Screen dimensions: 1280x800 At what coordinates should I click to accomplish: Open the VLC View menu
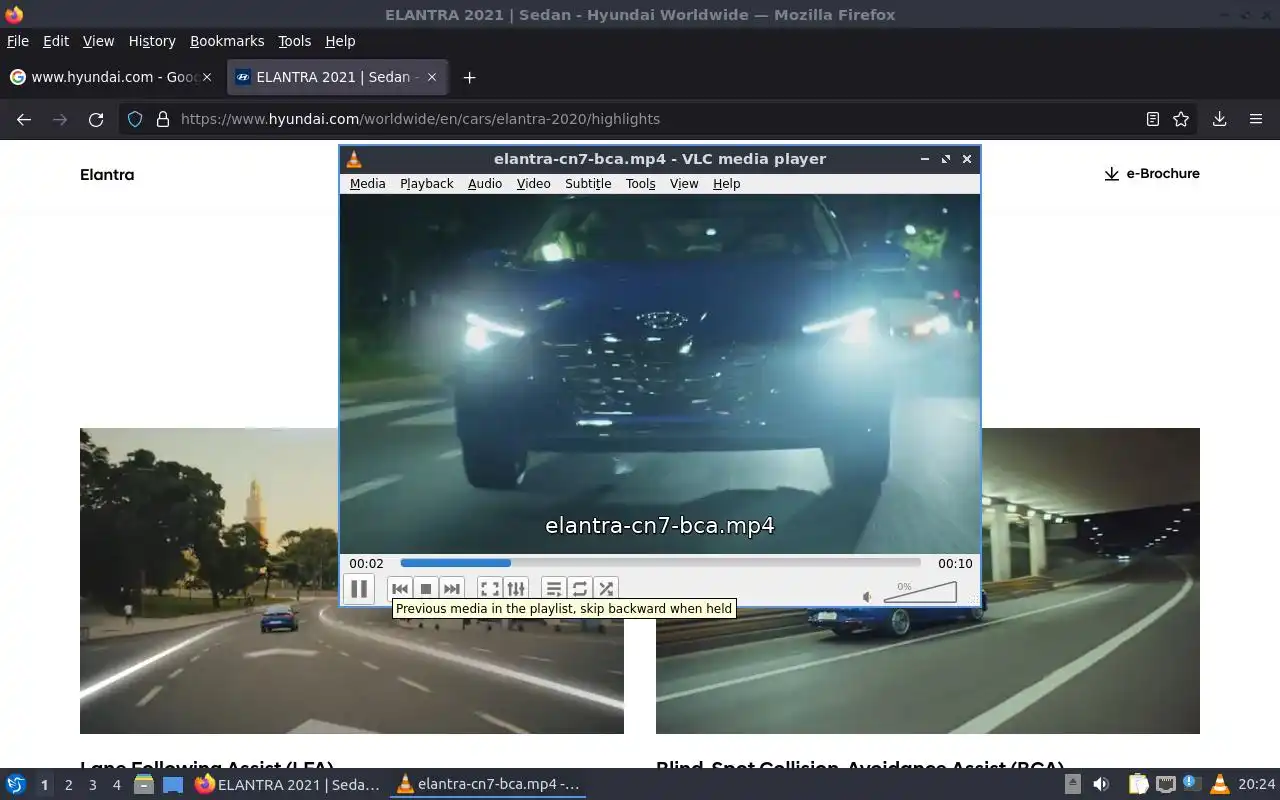tap(684, 184)
